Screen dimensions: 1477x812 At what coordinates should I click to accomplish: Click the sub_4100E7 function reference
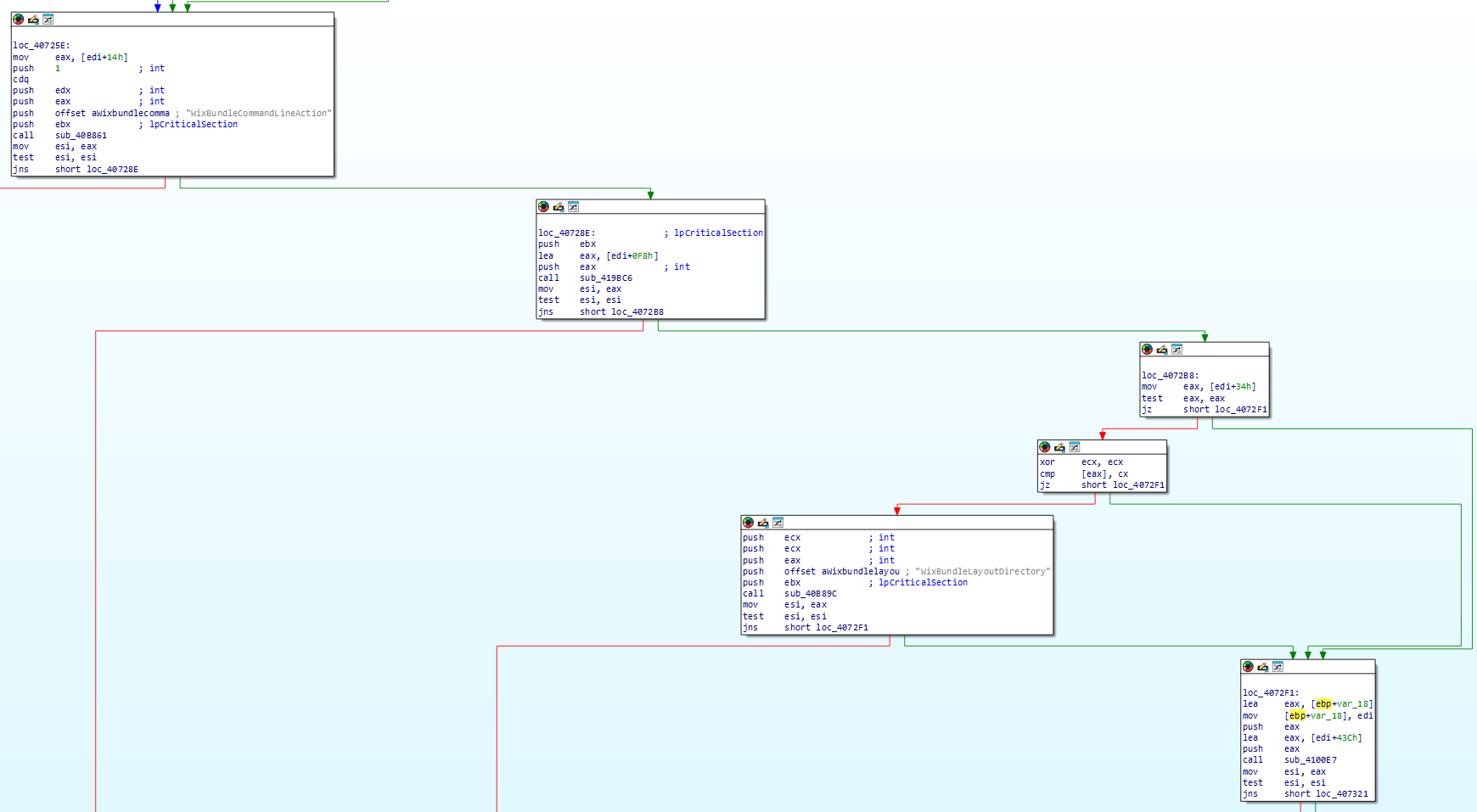point(1310,760)
